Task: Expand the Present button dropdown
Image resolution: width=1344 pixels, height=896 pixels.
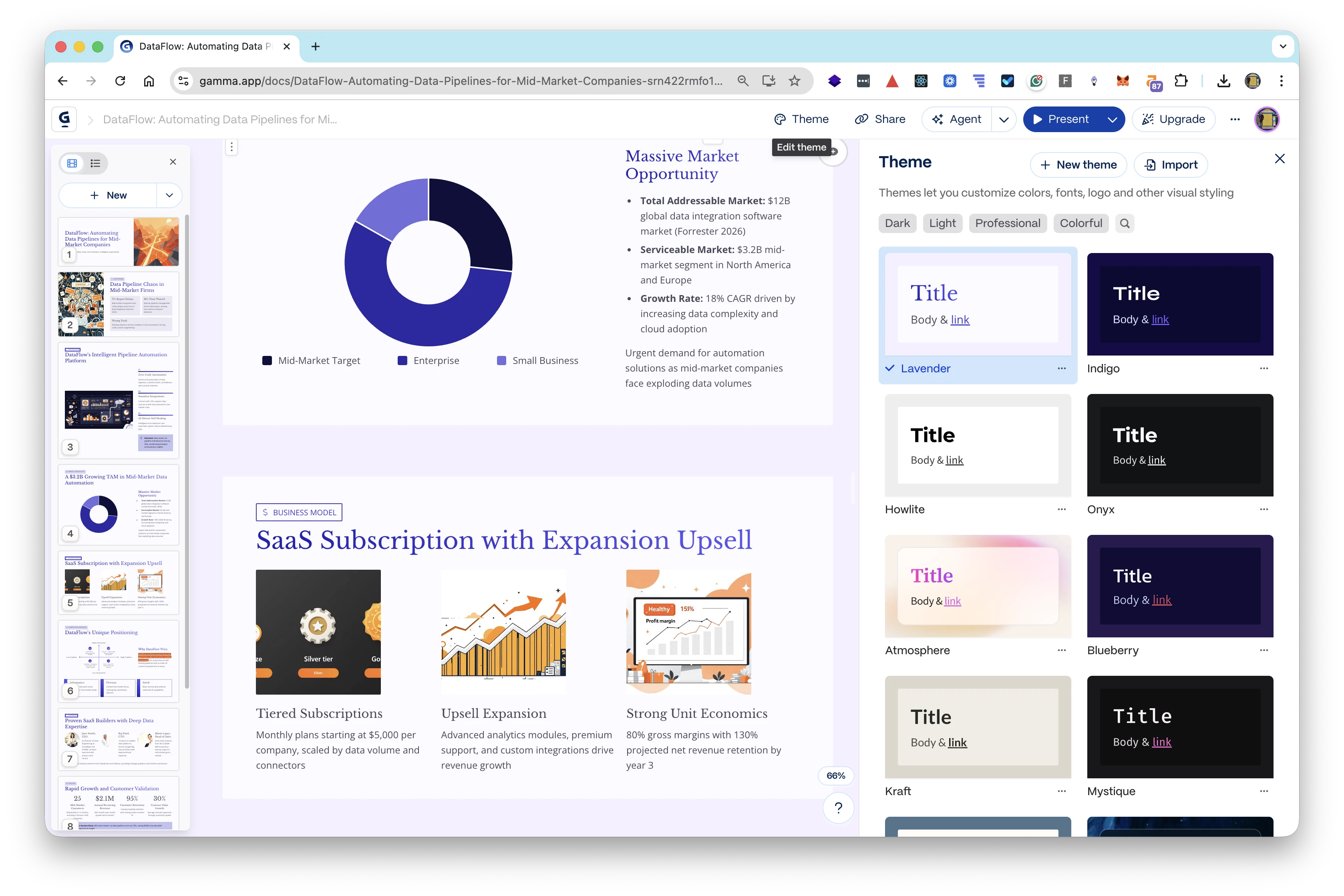Action: tap(1113, 119)
